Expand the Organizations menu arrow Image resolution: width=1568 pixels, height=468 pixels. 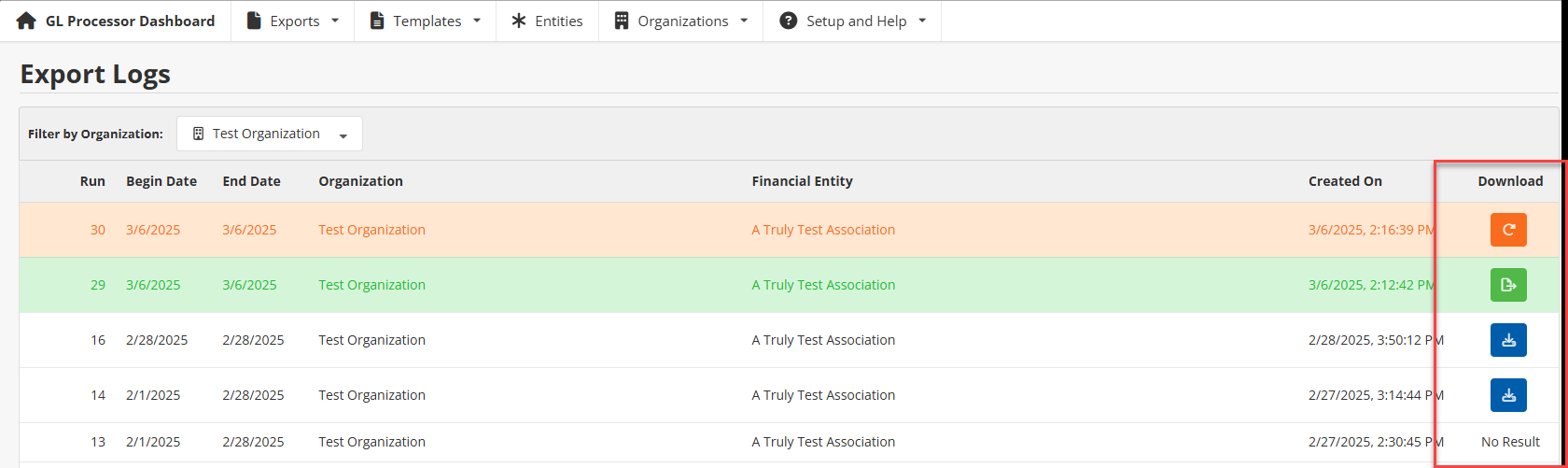point(744,21)
